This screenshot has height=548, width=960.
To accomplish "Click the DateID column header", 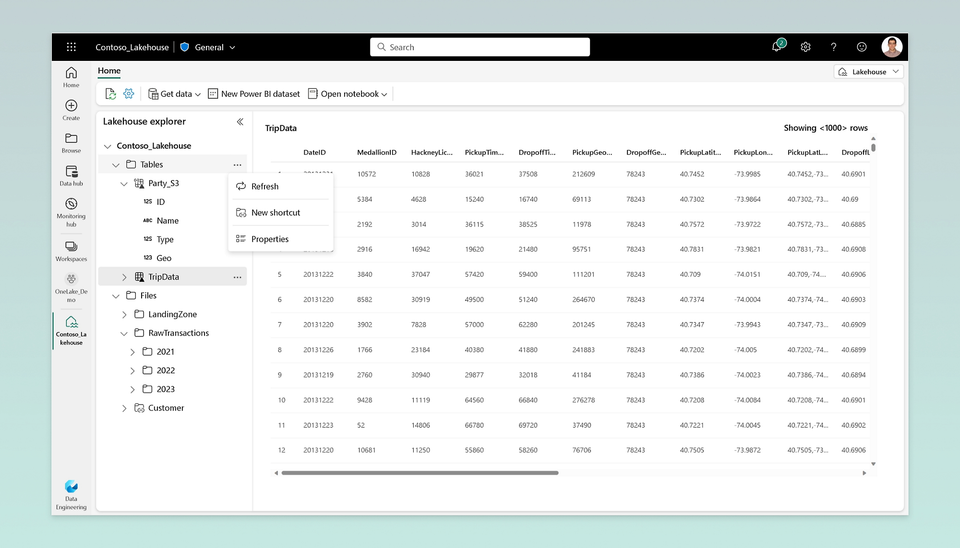I will coord(315,152).
